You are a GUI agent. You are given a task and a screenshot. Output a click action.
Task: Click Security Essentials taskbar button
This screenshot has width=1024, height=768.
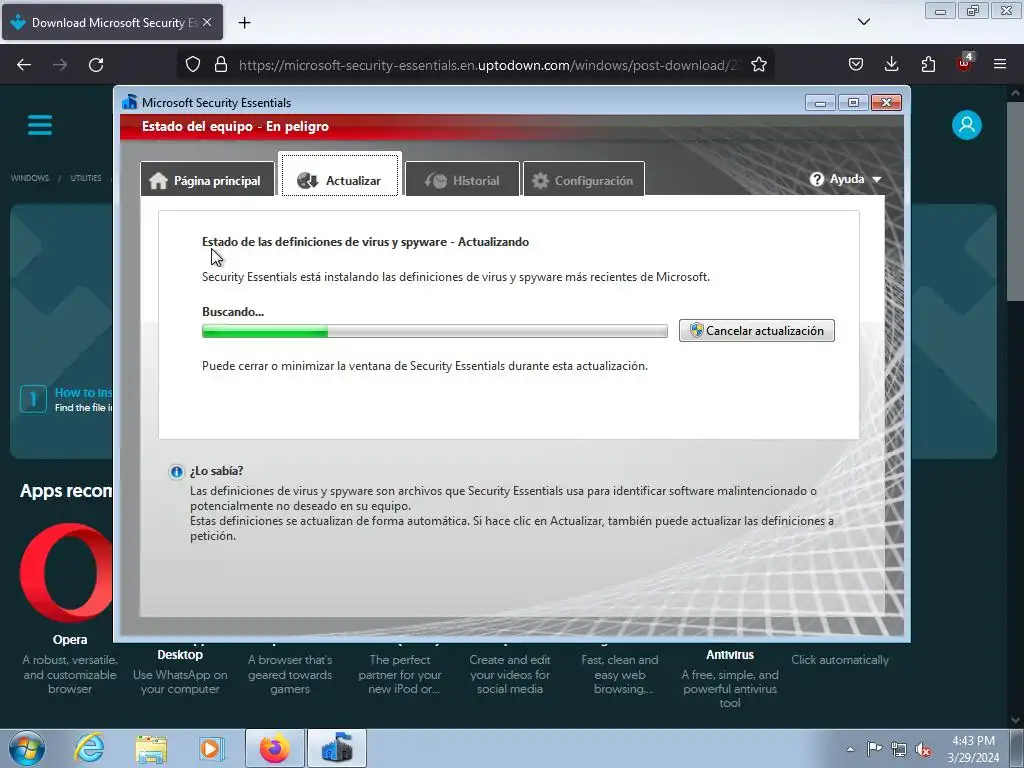337,748
